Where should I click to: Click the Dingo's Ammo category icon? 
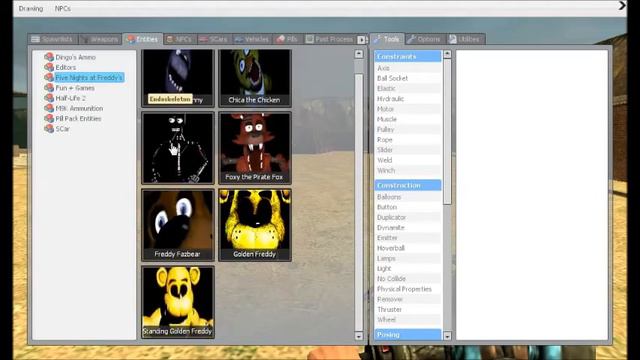pos(49,57)
